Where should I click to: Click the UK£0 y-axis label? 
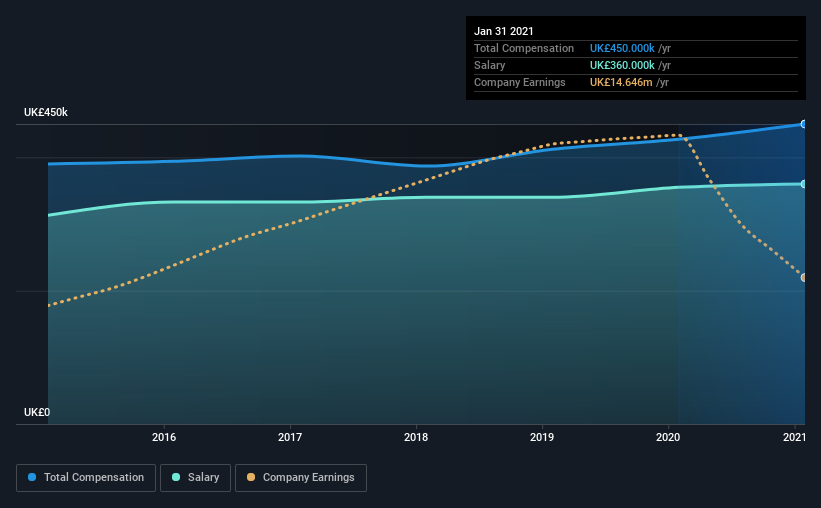click(37, 412)
